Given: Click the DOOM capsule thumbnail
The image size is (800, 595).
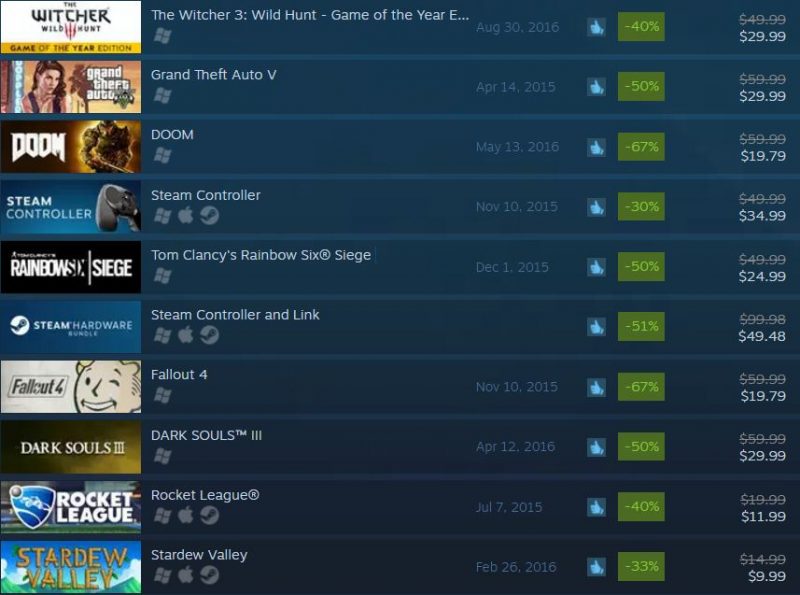Looking at the screenshot, I should (x=71, y=146).
